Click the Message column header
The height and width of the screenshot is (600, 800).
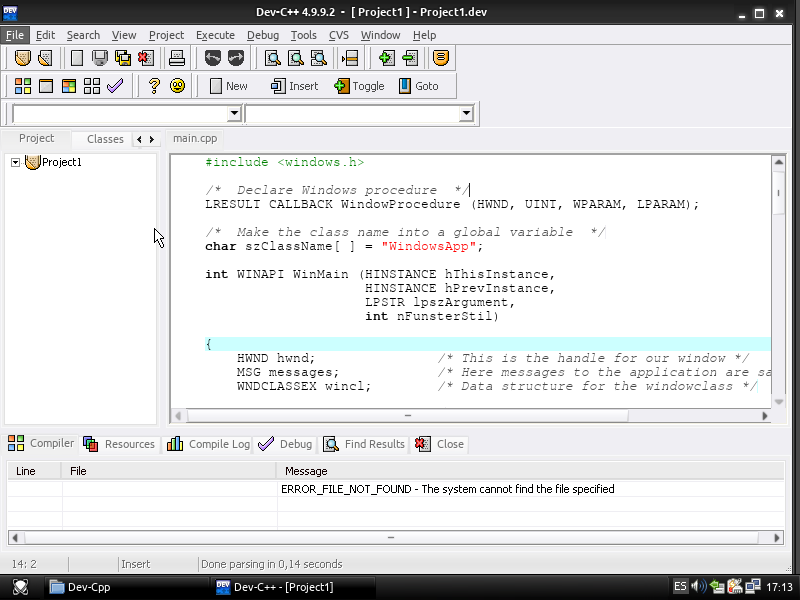(530, 471)
